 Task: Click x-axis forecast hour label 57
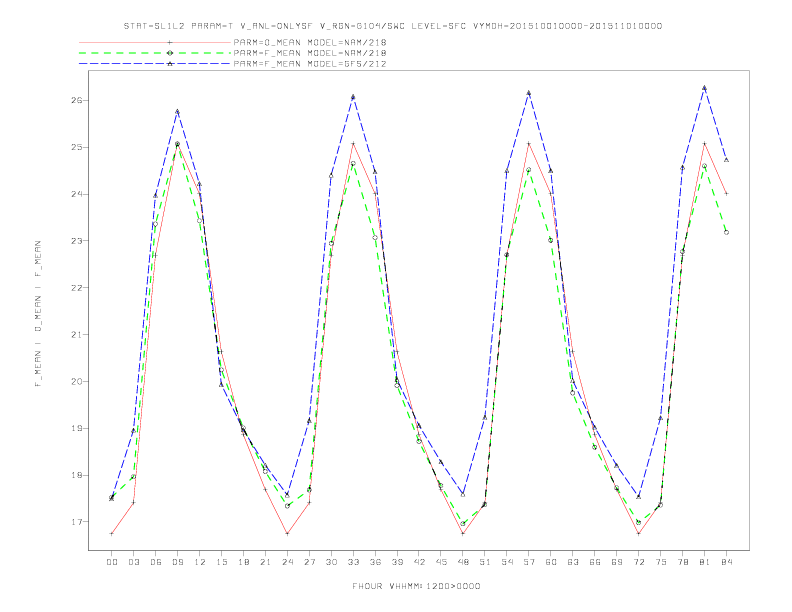[529, 562]
